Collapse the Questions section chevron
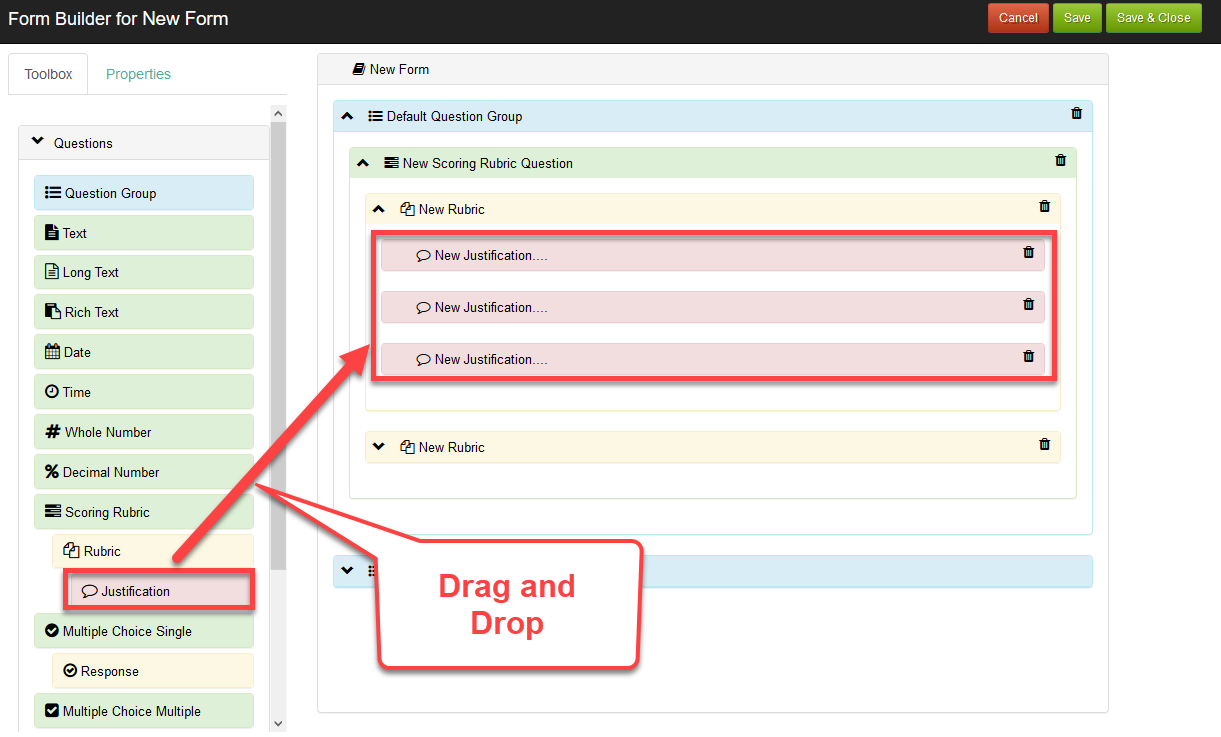 (38, 142)
